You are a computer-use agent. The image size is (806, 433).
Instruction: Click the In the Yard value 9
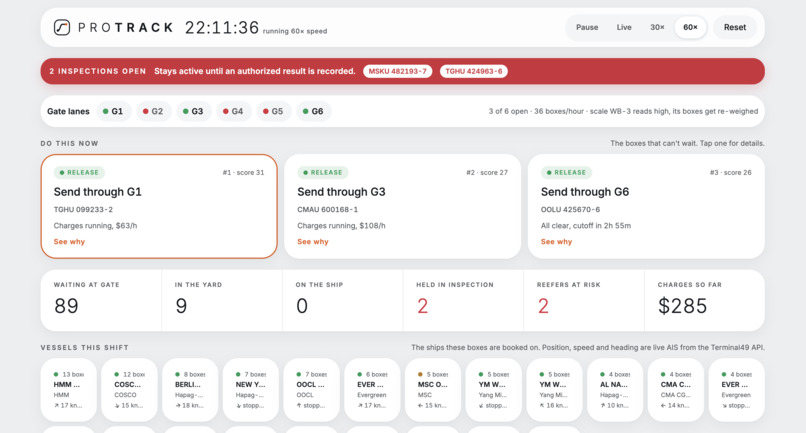coord(181,306)
